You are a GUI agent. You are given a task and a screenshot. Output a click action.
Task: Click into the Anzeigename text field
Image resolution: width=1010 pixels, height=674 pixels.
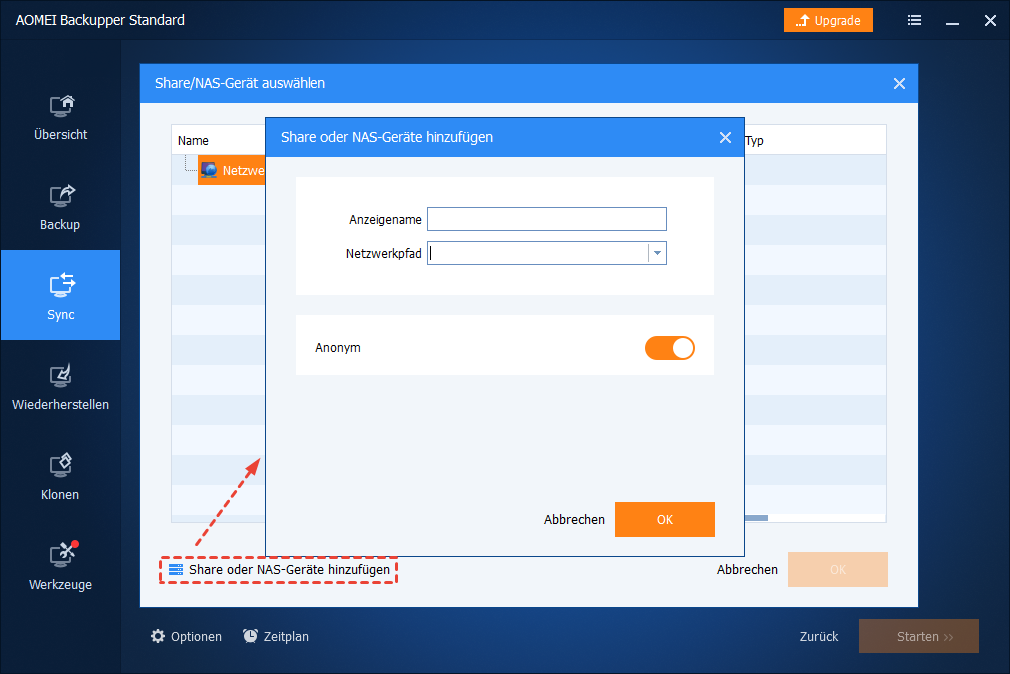point(547,219)
